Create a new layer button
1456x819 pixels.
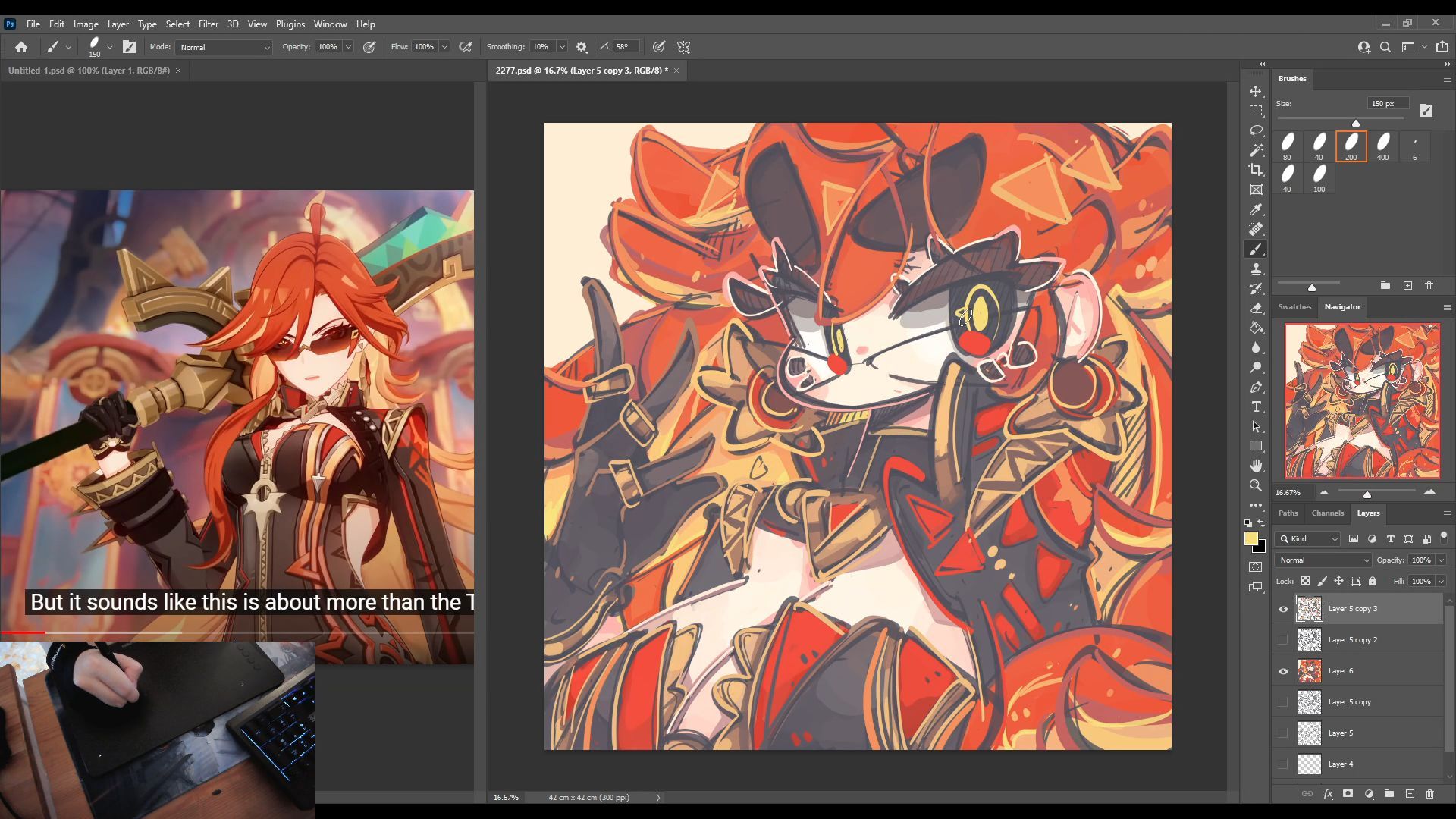point(1410,794)
